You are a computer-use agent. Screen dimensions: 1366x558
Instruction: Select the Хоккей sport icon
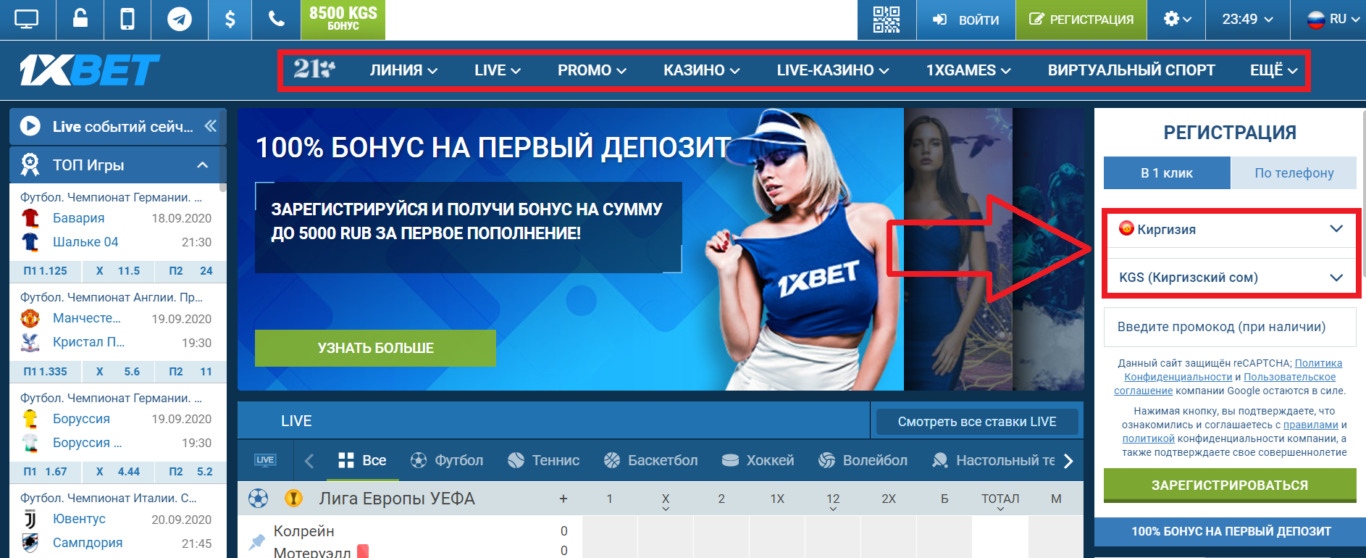pos(730,460)
